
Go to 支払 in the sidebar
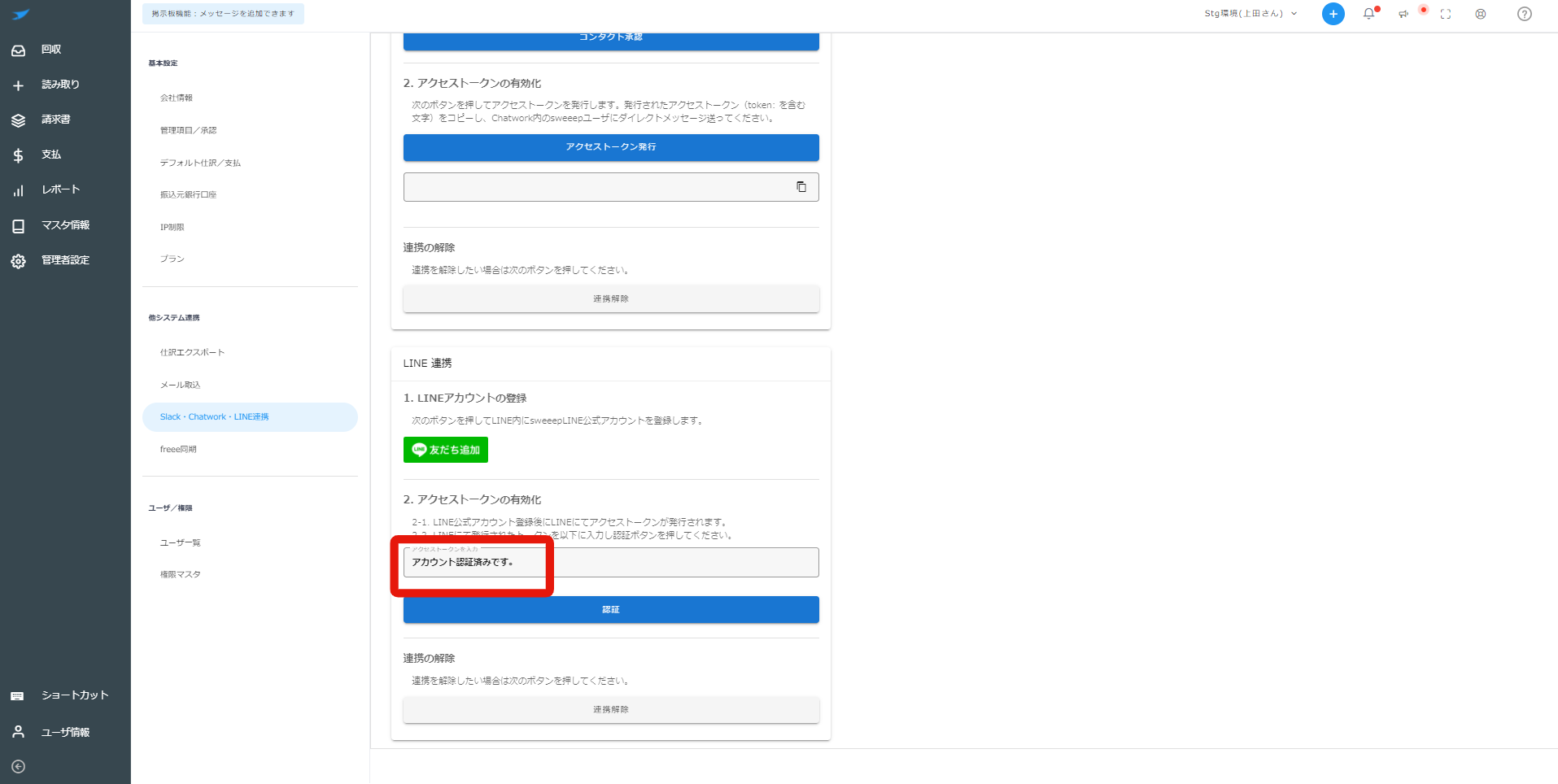click(x=51, y=155)
